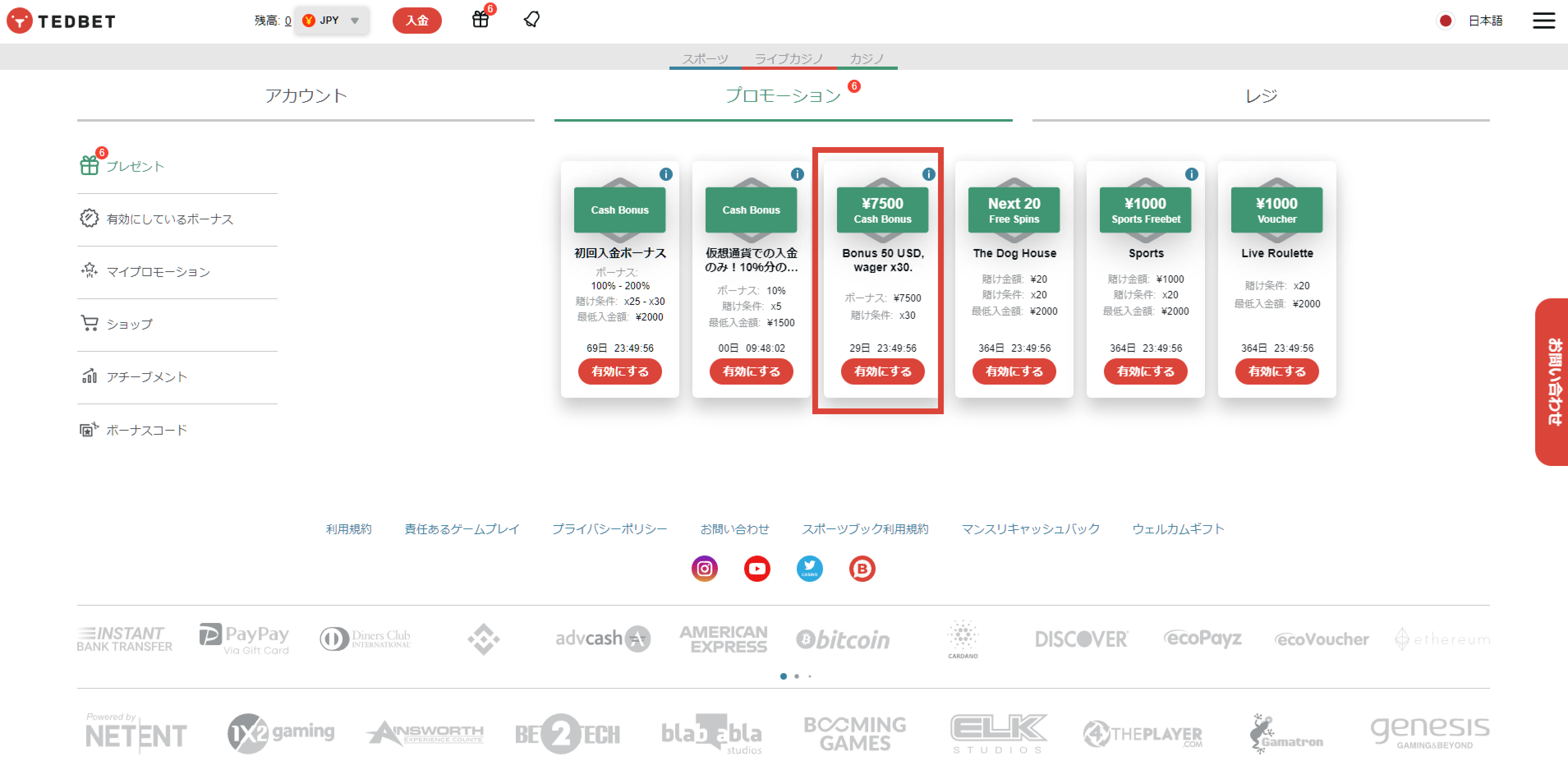
Task: Select the ショップ cart icon in sidebar
Action: 90,324
